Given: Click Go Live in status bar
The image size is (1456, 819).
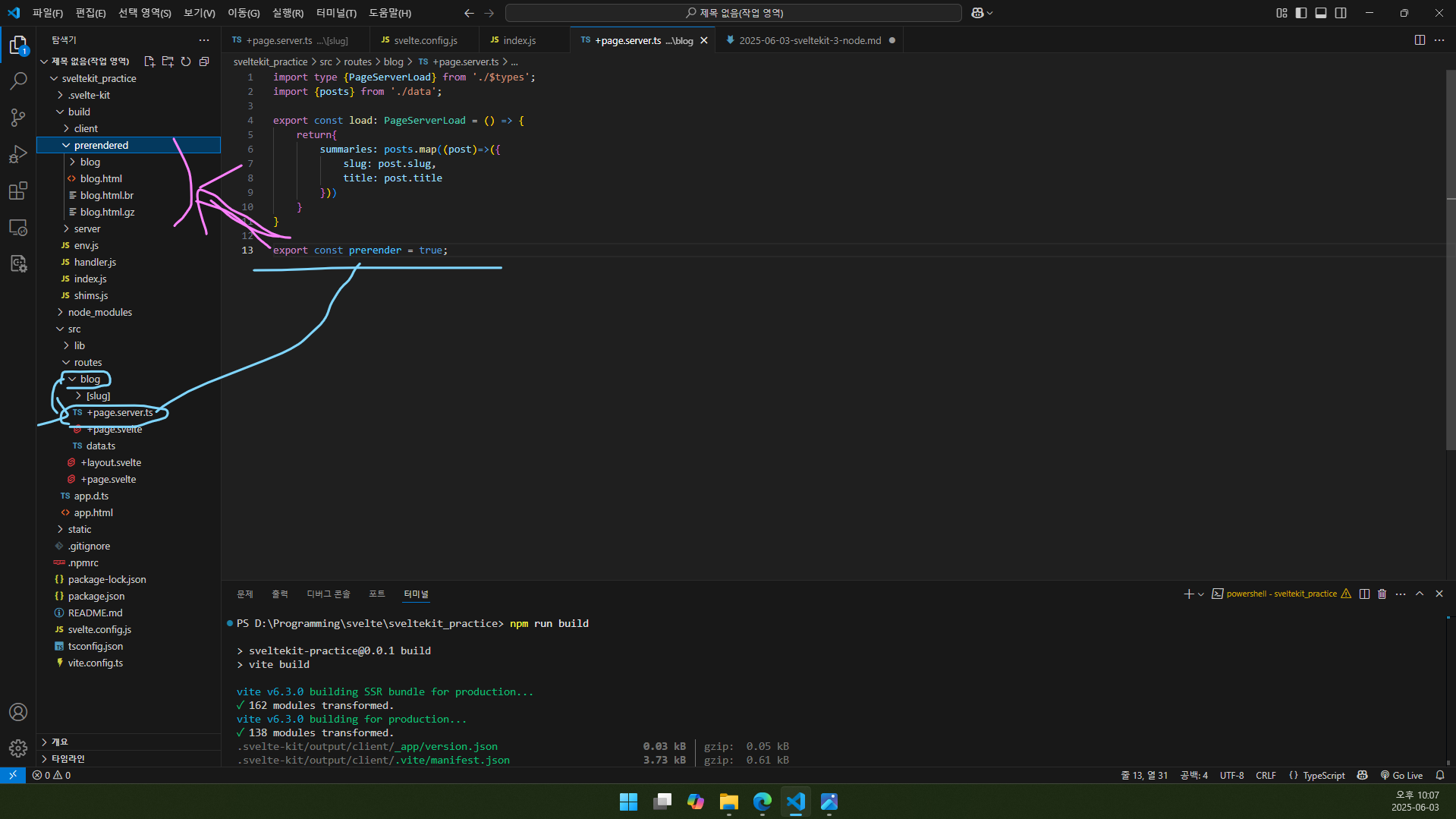Looking at the screenshot, I should [x=1401, y=775].
